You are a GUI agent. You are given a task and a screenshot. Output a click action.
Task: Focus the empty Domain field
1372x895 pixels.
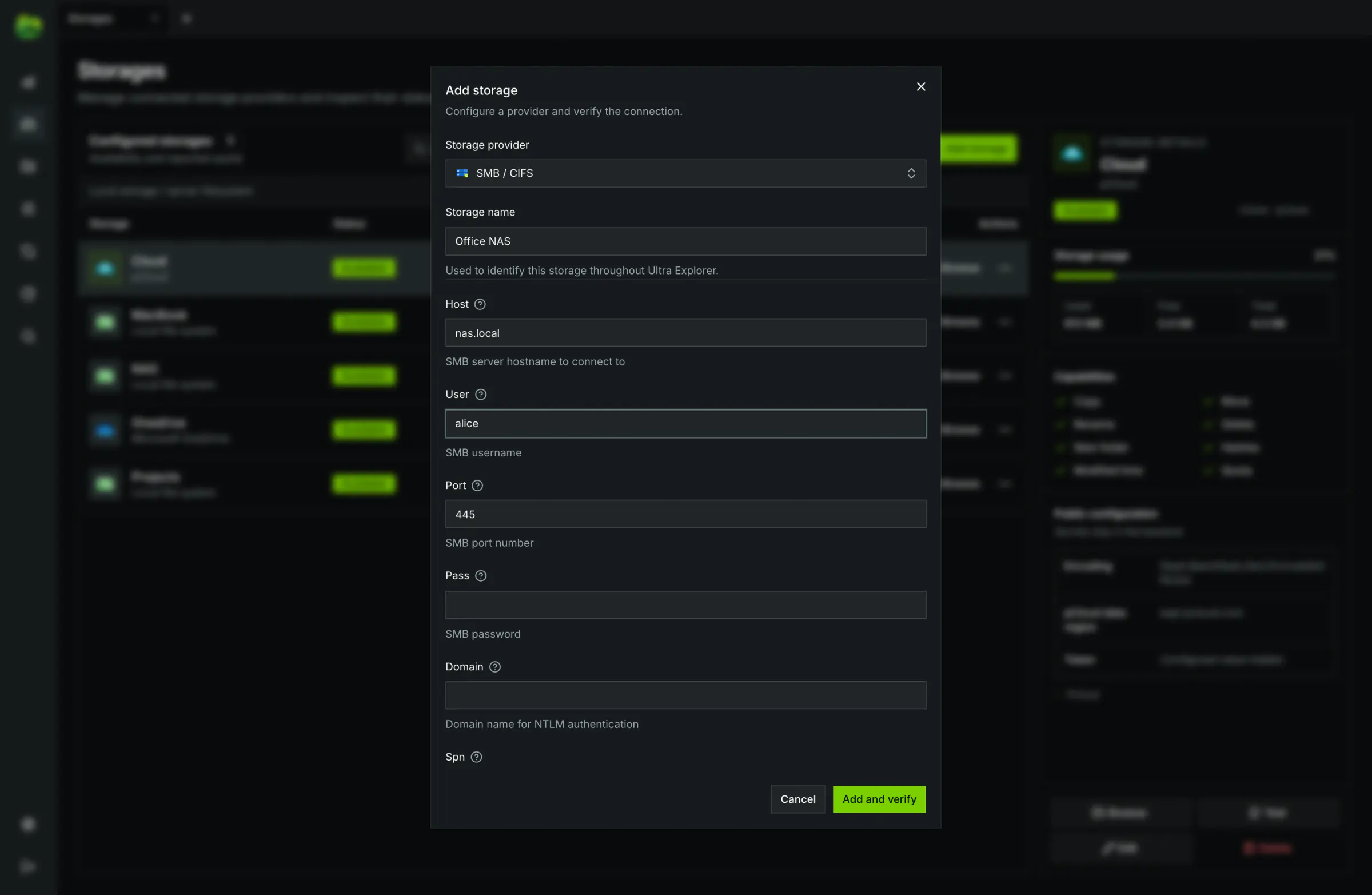pyautogui.click(x=685, y=695)
